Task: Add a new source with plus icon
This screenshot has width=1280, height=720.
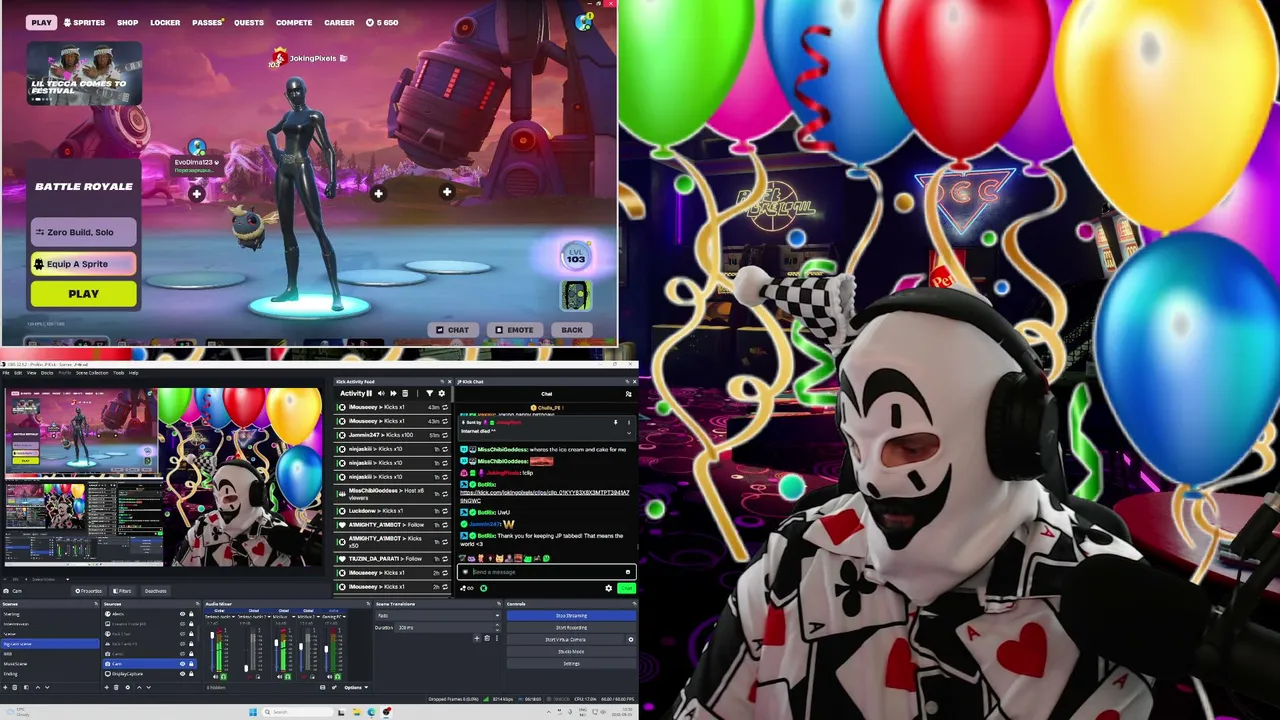Action: click(x=108, y=687)
